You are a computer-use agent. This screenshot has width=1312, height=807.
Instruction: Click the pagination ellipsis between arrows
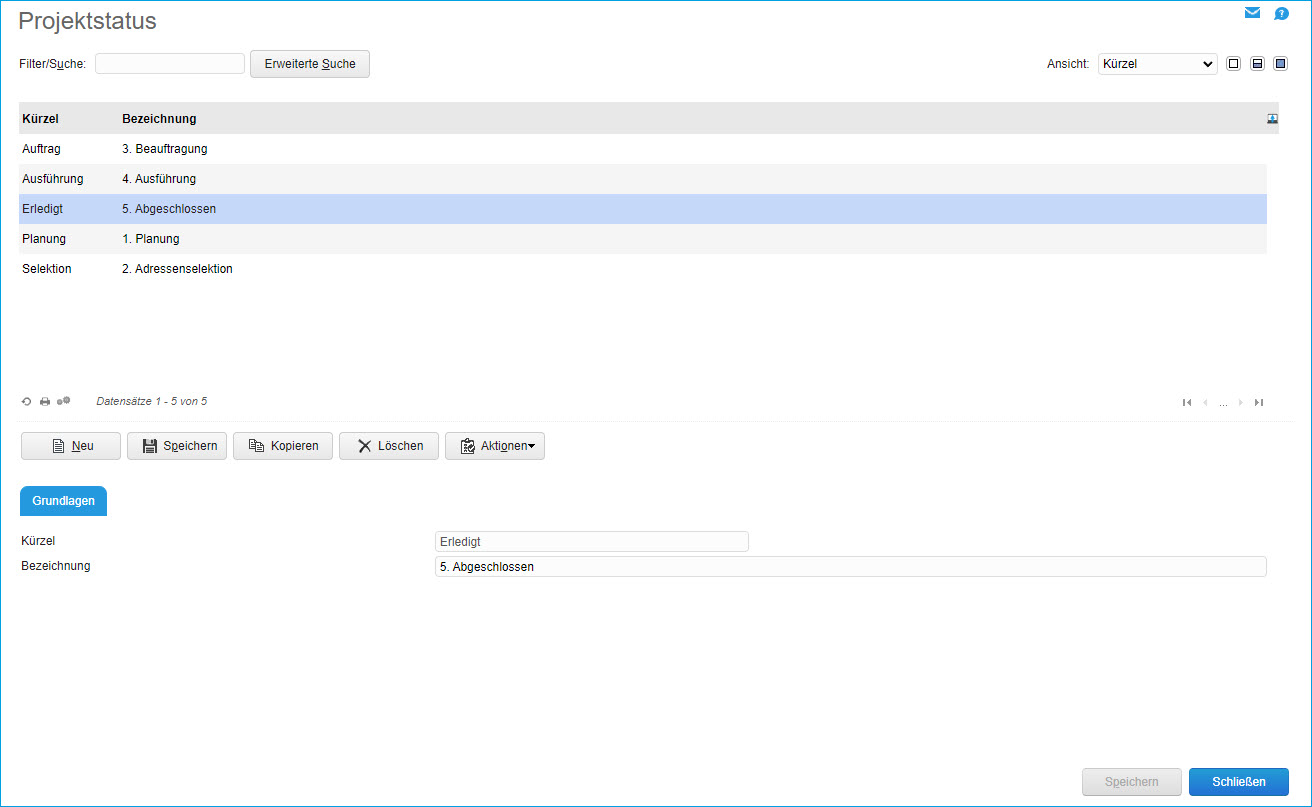click(x=1223, y=403)
